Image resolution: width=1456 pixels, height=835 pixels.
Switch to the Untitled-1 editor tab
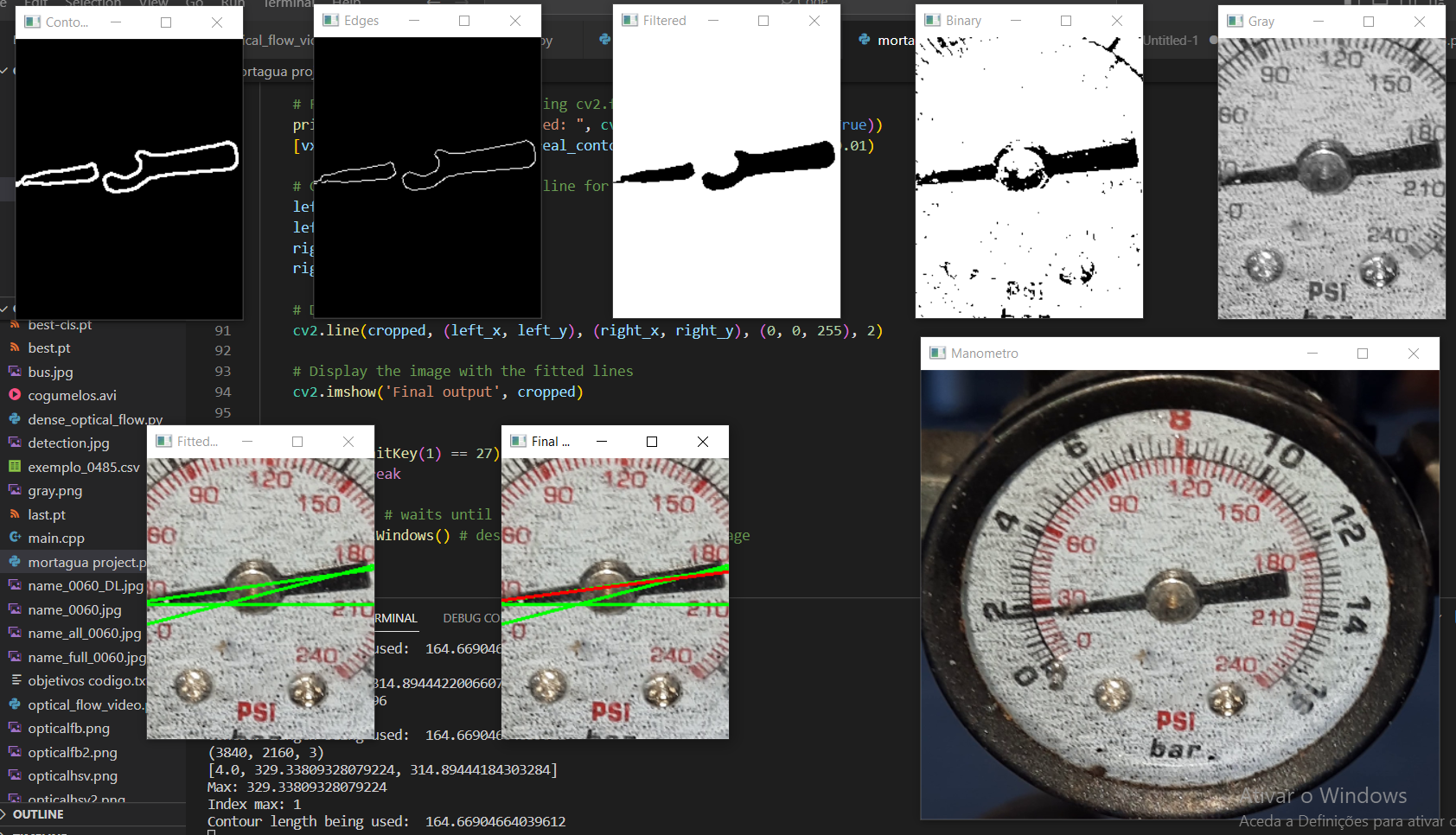(1172, 40)
